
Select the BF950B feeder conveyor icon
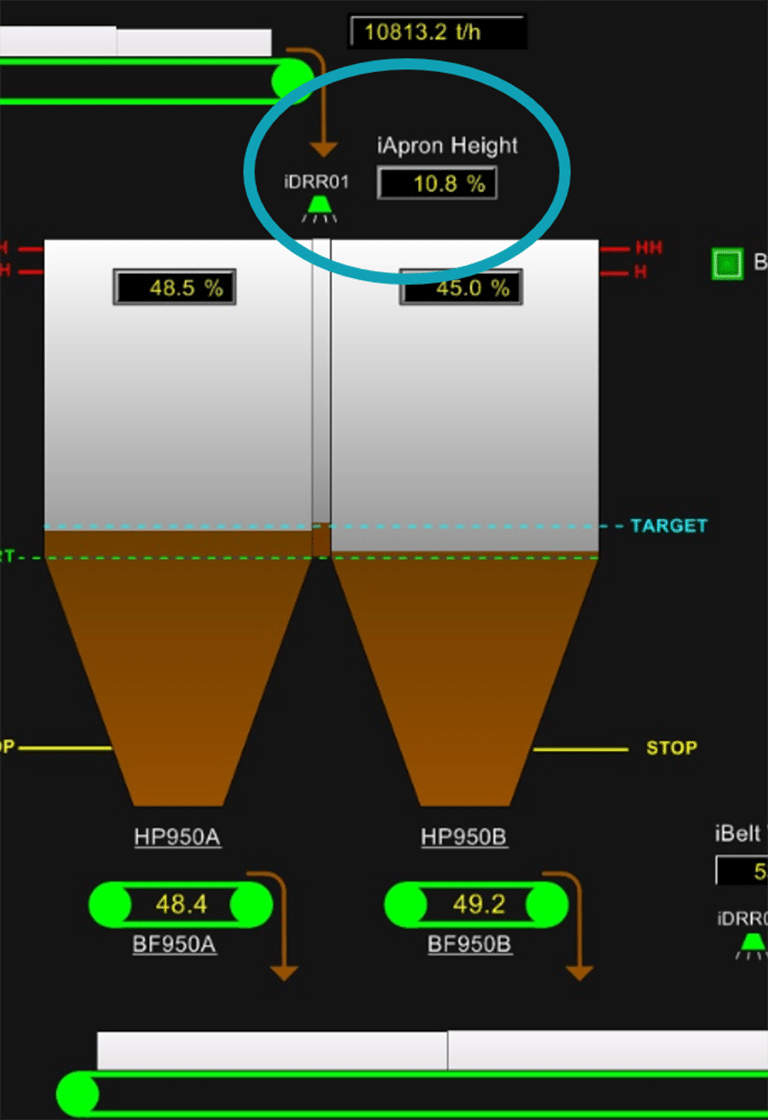(x=476, y=905)
